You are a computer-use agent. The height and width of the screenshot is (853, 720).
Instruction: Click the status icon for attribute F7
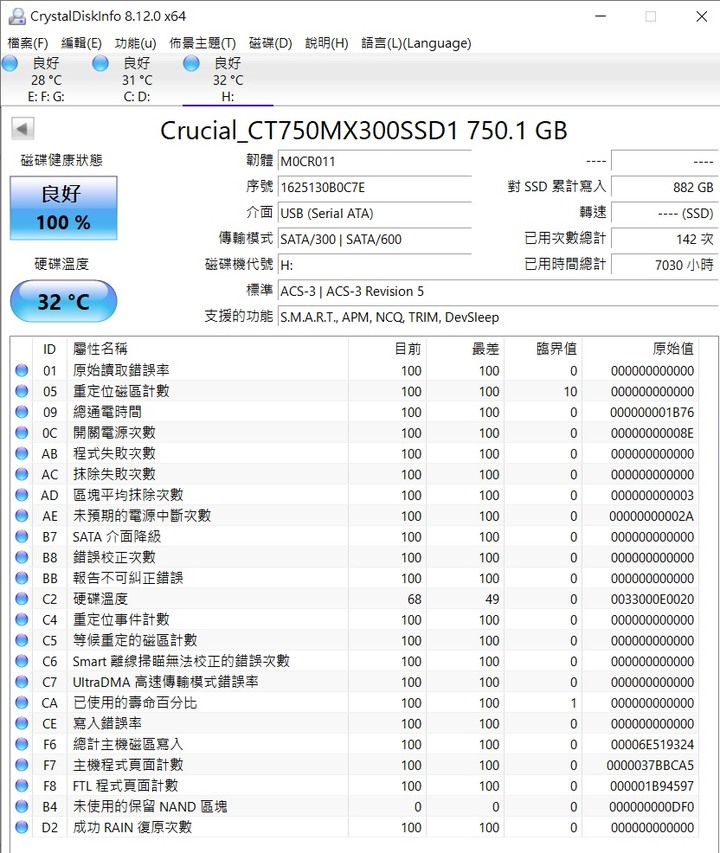pos(22,765)
